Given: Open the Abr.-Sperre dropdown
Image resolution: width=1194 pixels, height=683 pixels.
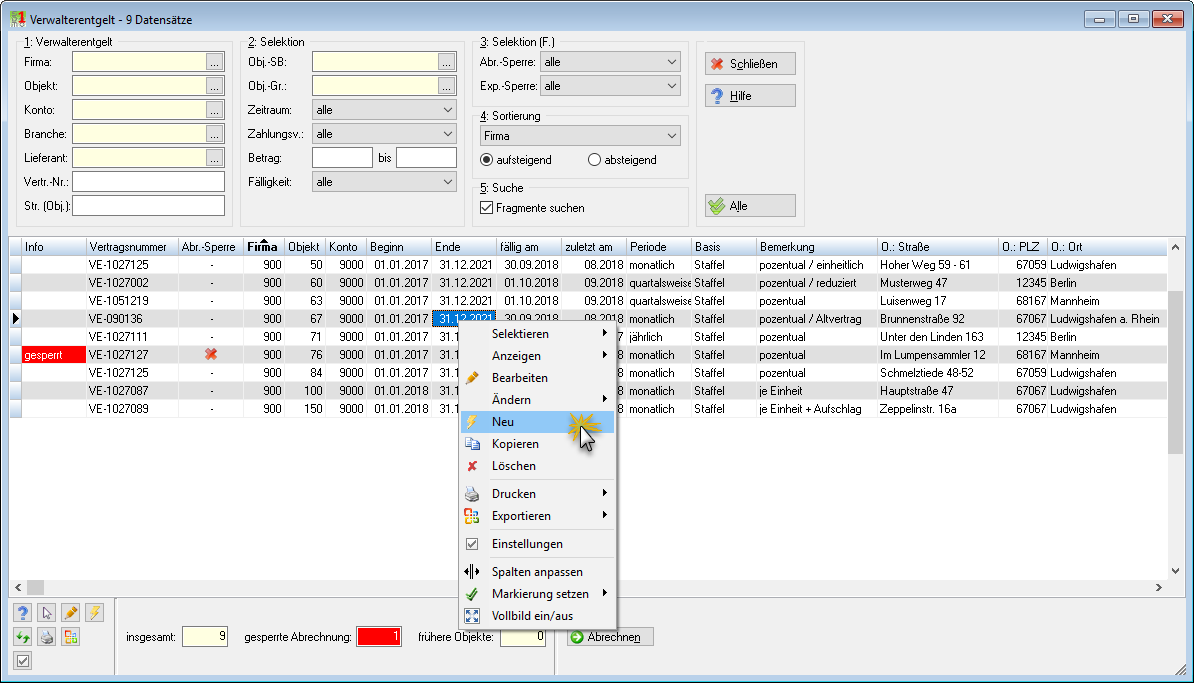Looking at the screenshot, I should coord(610,62).
